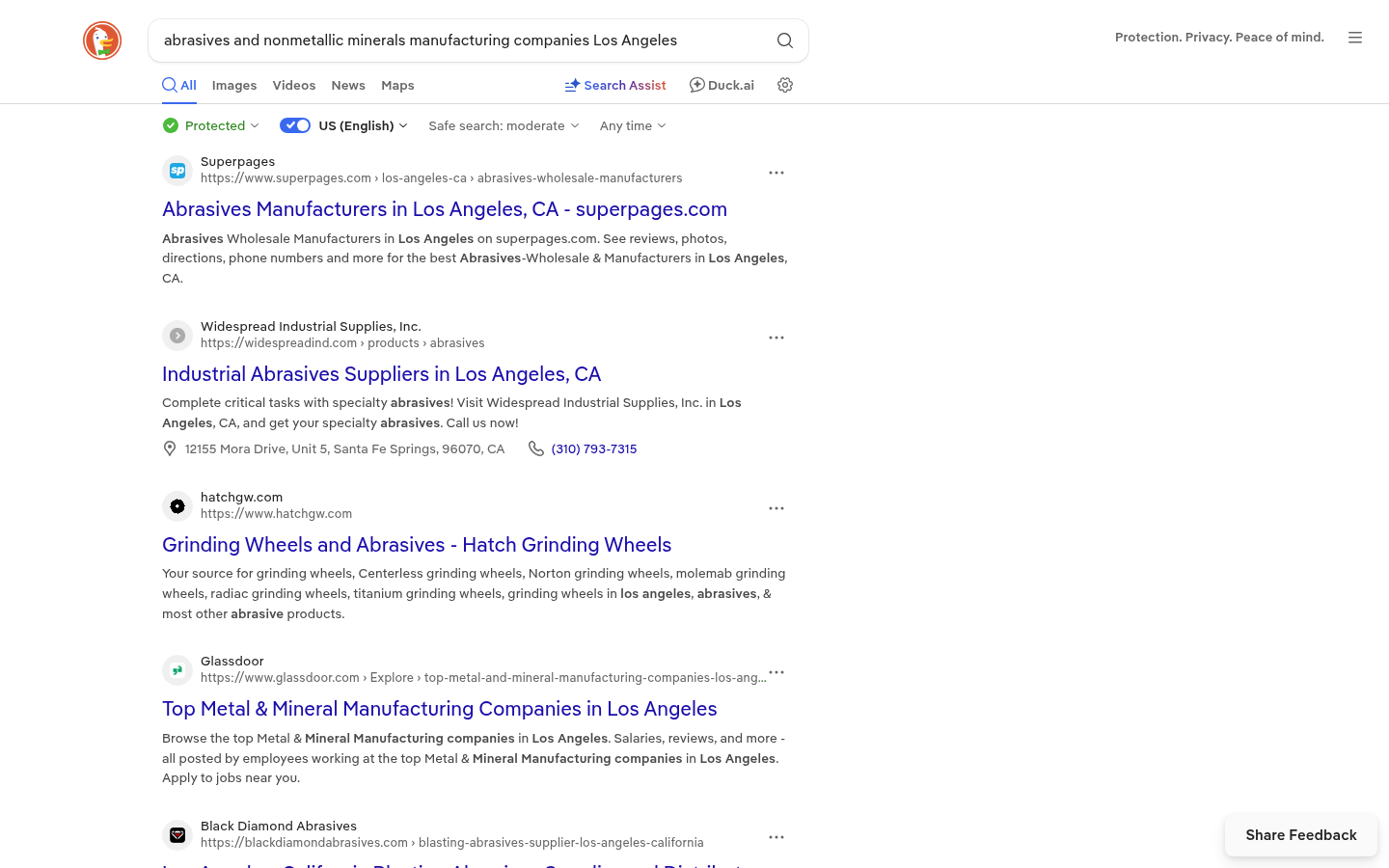1389x868 pixels.
Task: Click the widespreadind.com URL breadcrumb
Action: point(342,343)
